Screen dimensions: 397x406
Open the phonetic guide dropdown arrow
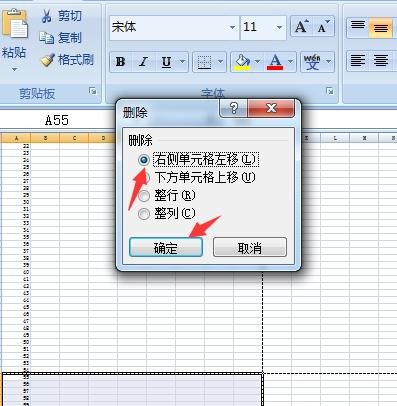[x=329, y=61]
